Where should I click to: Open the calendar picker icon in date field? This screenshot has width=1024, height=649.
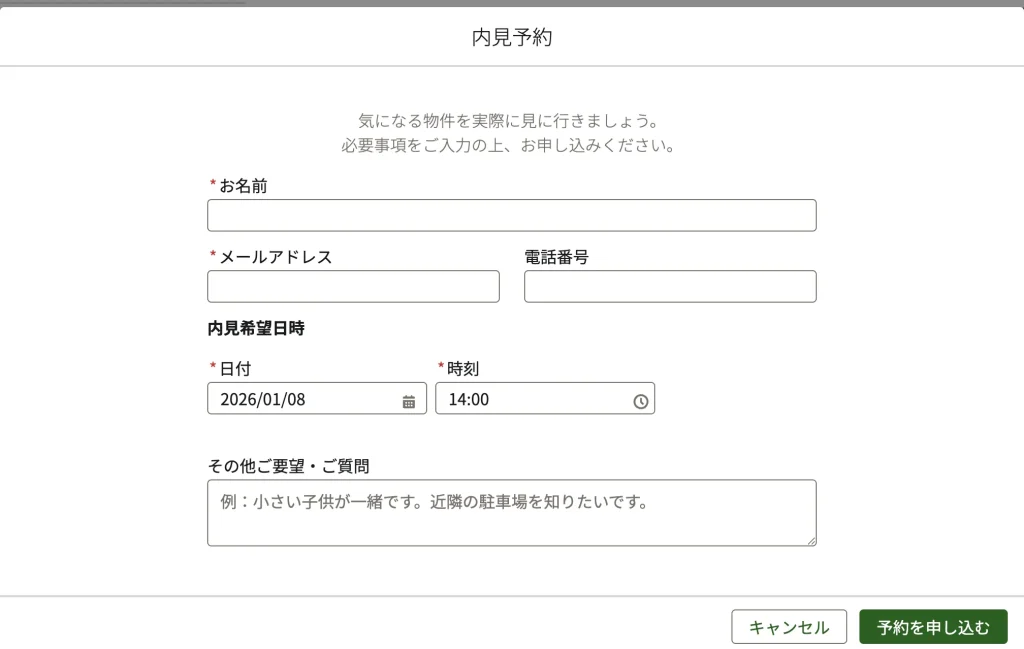pyautogui.click(x=408, y=401)
